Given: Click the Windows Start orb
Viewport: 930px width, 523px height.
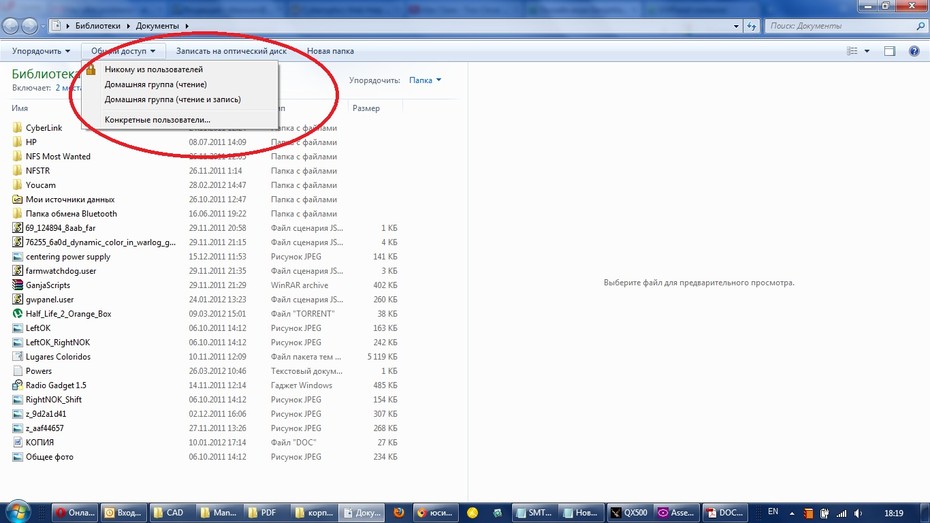Looking at the screenshot, I should pos(17,511).
